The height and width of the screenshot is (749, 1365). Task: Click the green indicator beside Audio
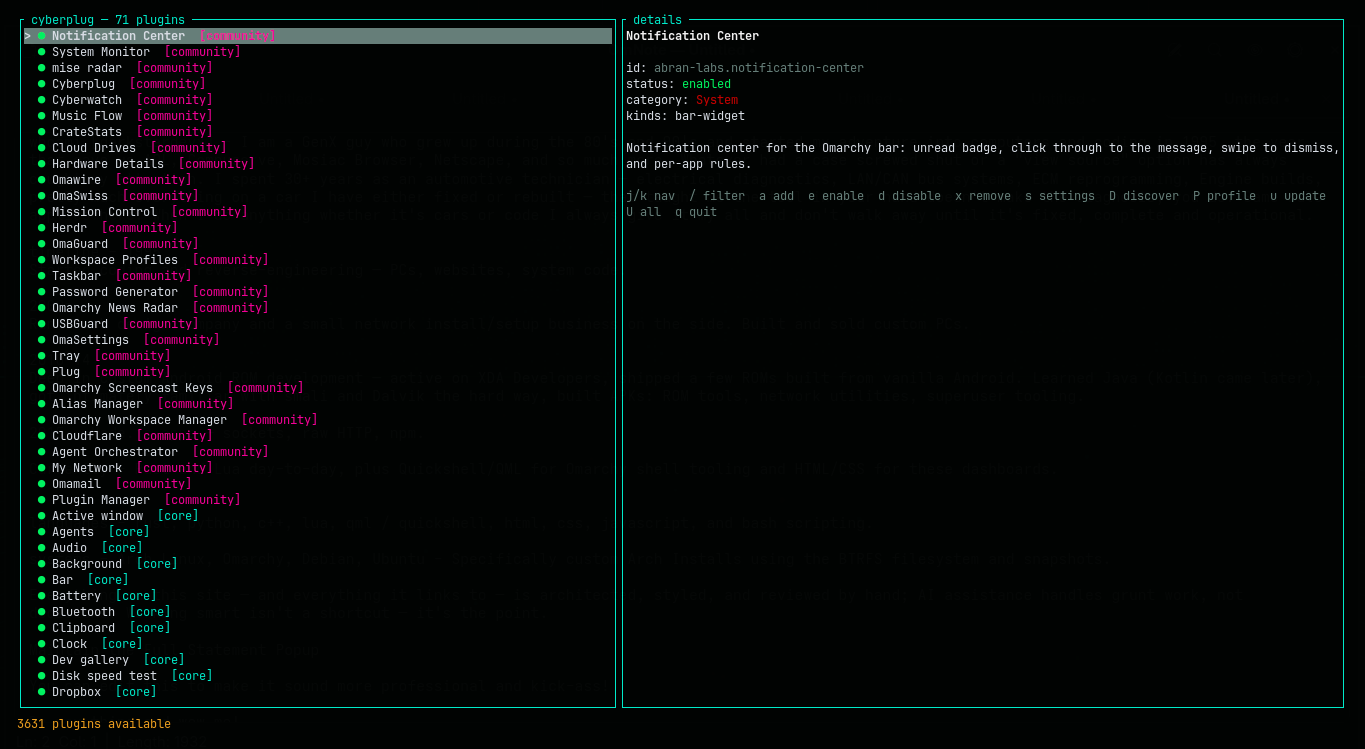(42, 548)
